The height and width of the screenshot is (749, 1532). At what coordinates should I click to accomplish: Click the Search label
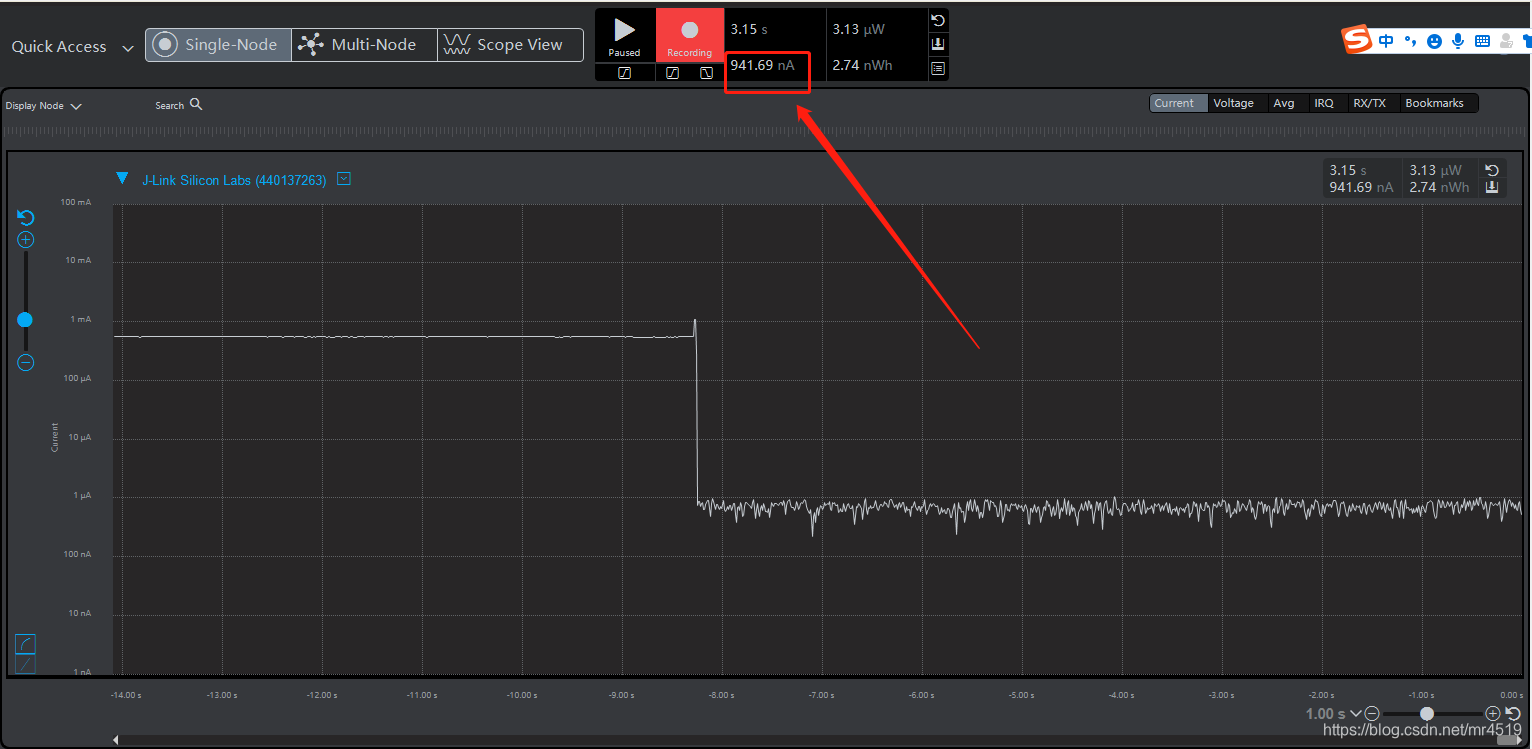coord(169,105)
